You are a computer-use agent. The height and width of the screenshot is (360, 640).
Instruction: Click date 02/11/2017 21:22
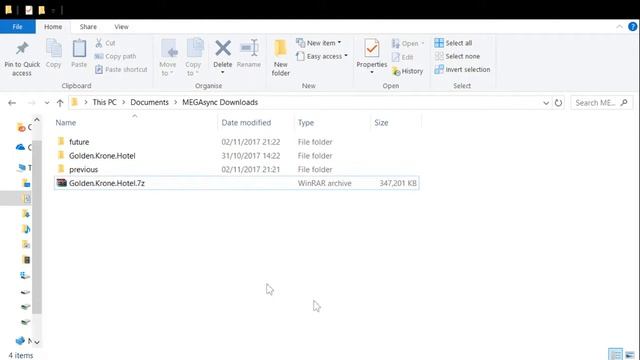pyautogui.click(x=251, y=142)
